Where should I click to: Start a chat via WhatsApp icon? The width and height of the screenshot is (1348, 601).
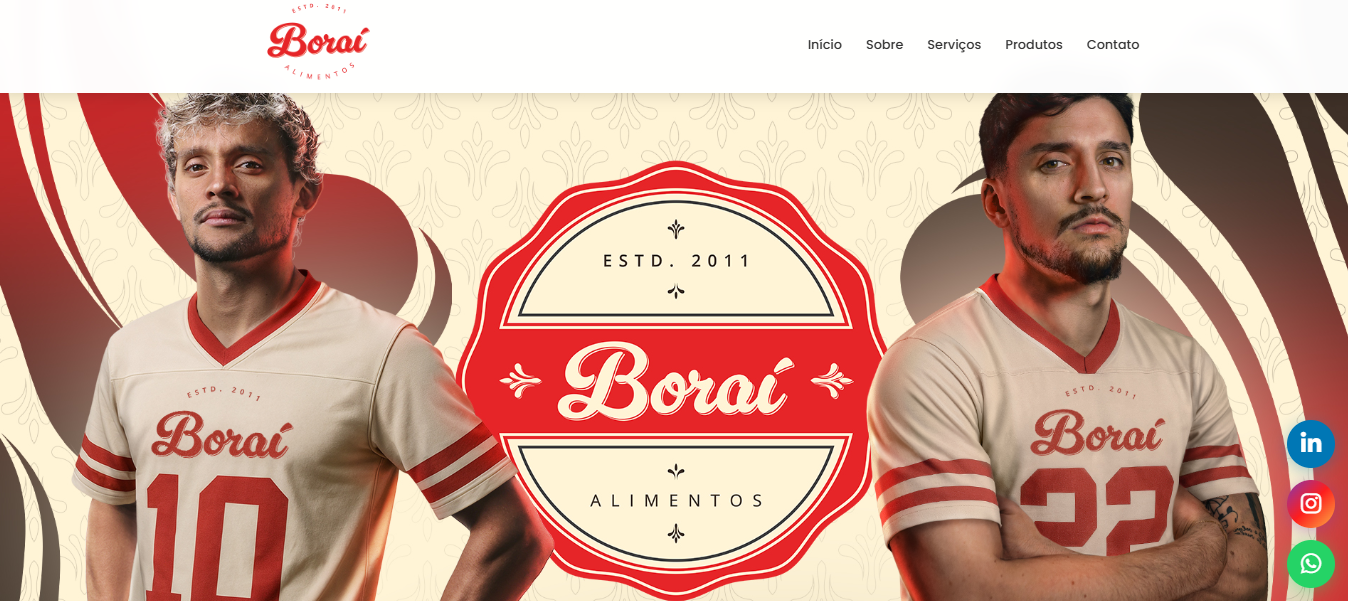tap(1310, 564)
